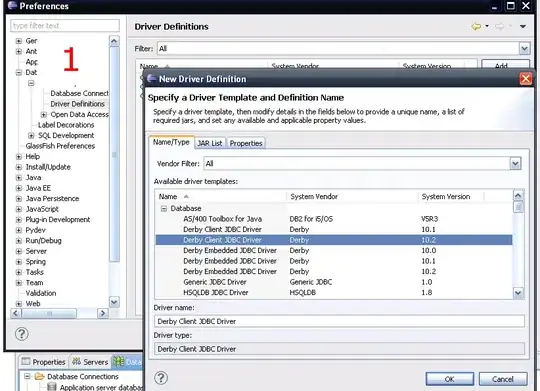Click the help icon in Preferences window

pos(22,334)
